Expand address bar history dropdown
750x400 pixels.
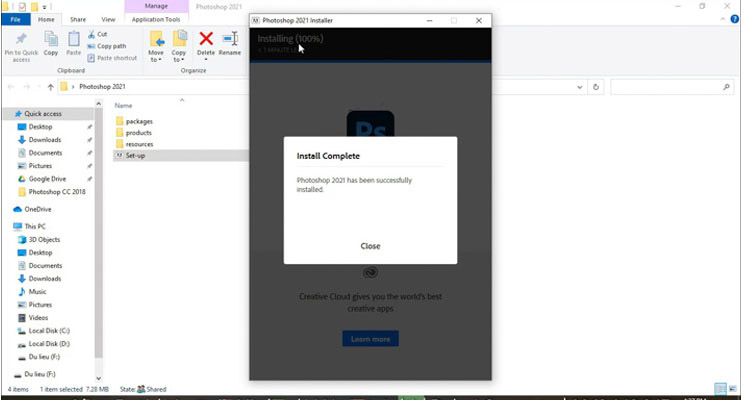[579, 87]
